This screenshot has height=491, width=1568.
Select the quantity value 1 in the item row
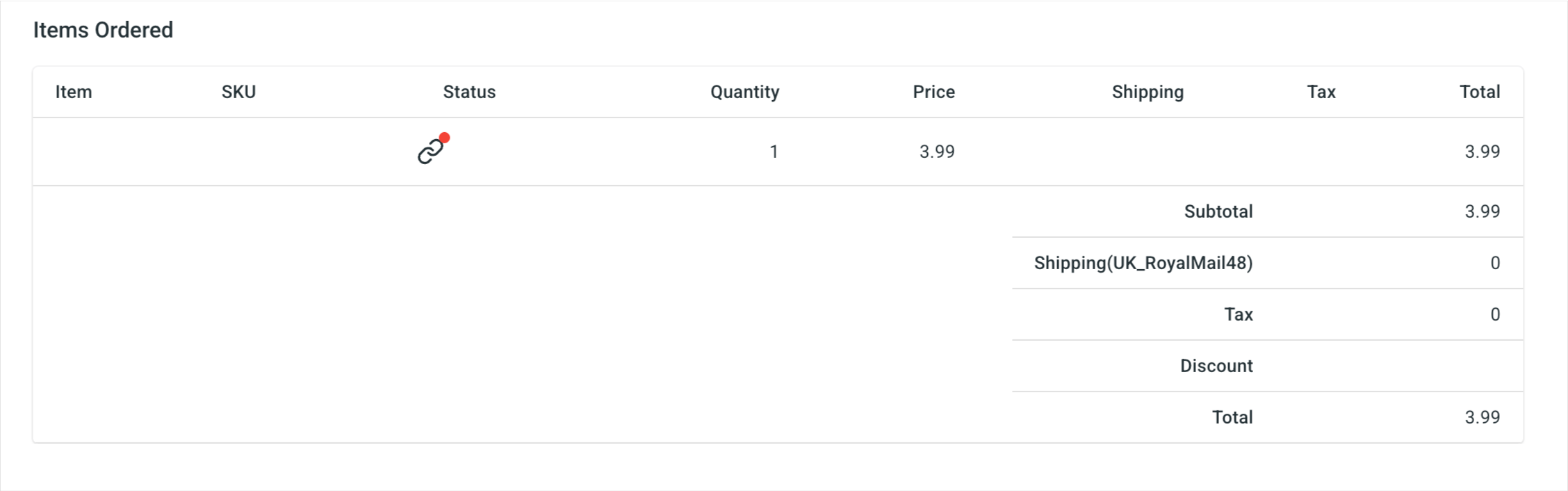pos(773,150)
